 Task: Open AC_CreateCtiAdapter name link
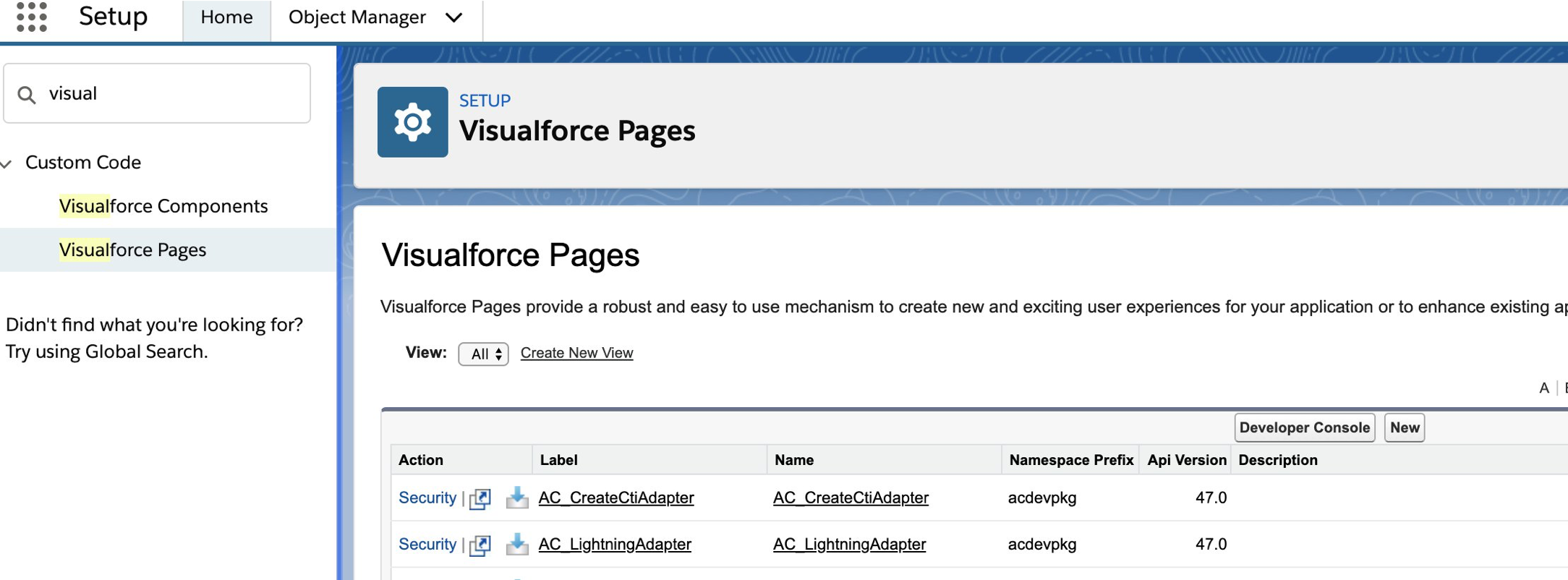851,498
